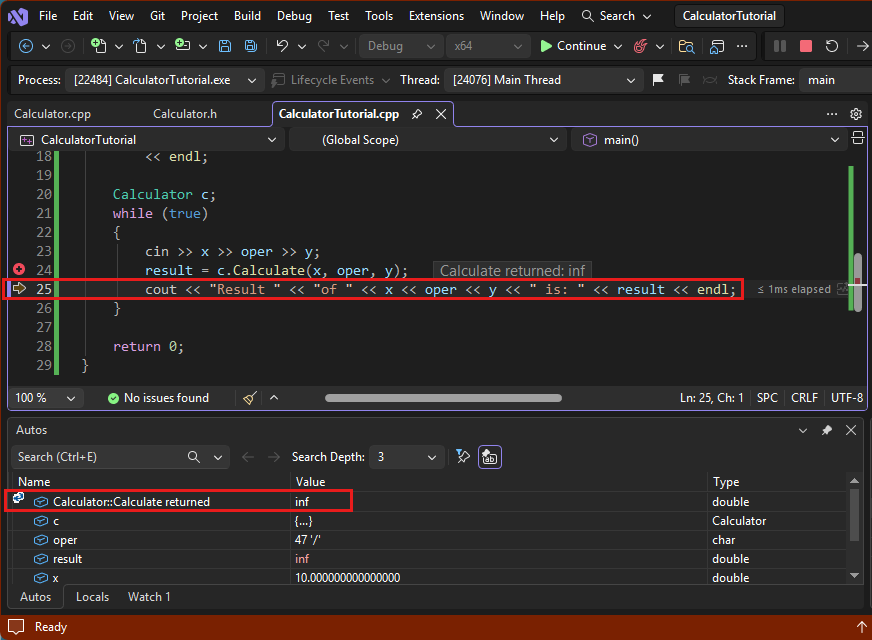Open the toolbar overflow ellipsis
This screenshot has height=640, width=872.
pos(742,46)
